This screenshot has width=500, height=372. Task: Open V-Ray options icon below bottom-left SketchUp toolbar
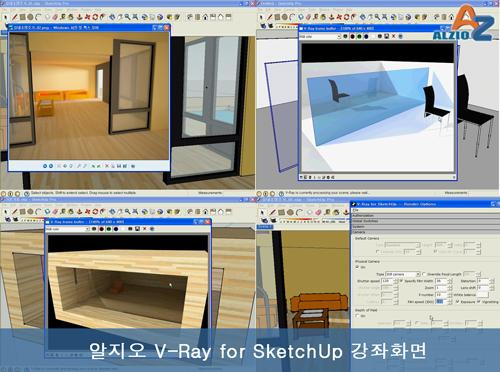(x=7, y=220)
